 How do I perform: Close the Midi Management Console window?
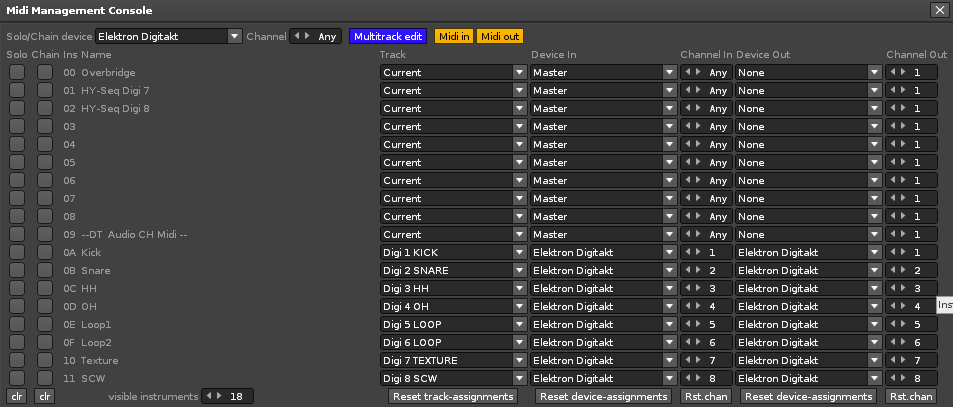pyautogui.click(x=938, y=10)
